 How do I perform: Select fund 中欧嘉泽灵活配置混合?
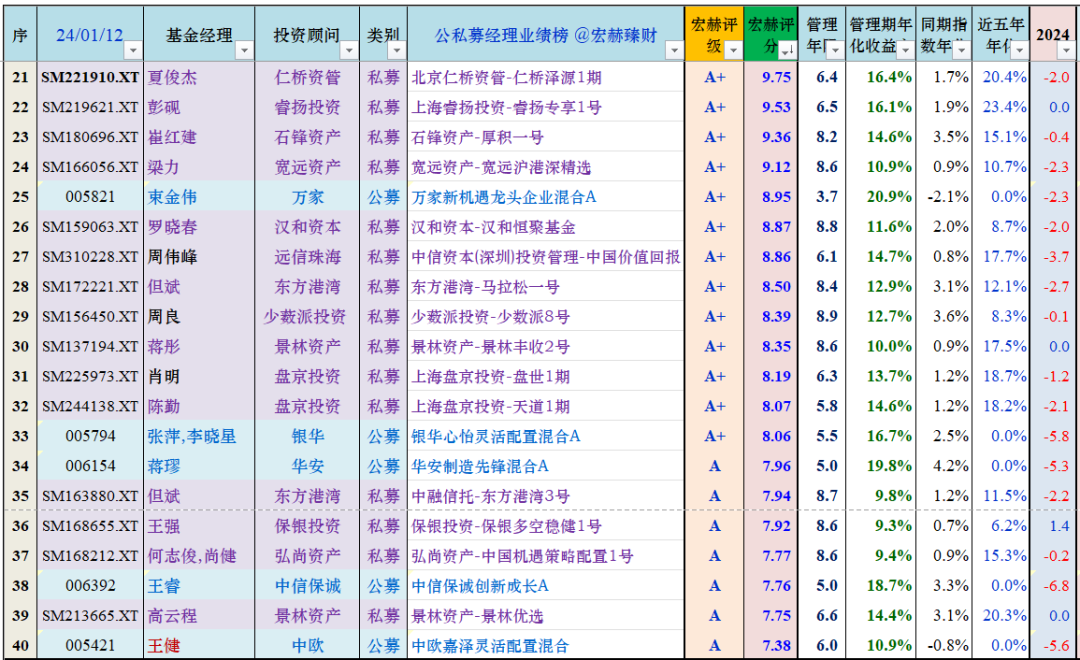[490, 646]
